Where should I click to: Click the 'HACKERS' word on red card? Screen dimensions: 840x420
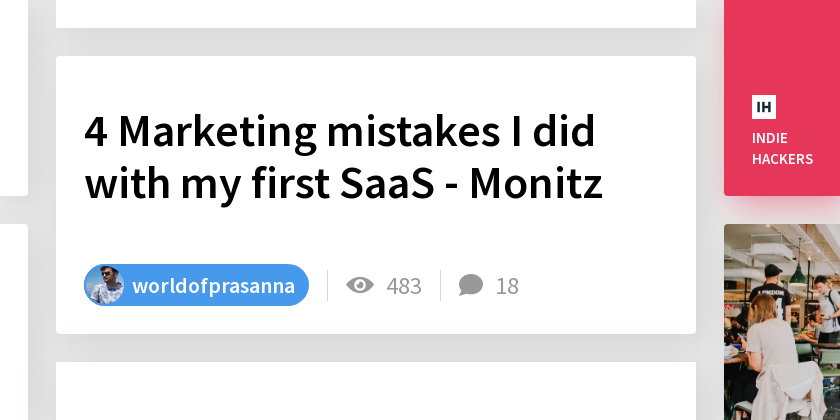point(782,159)
